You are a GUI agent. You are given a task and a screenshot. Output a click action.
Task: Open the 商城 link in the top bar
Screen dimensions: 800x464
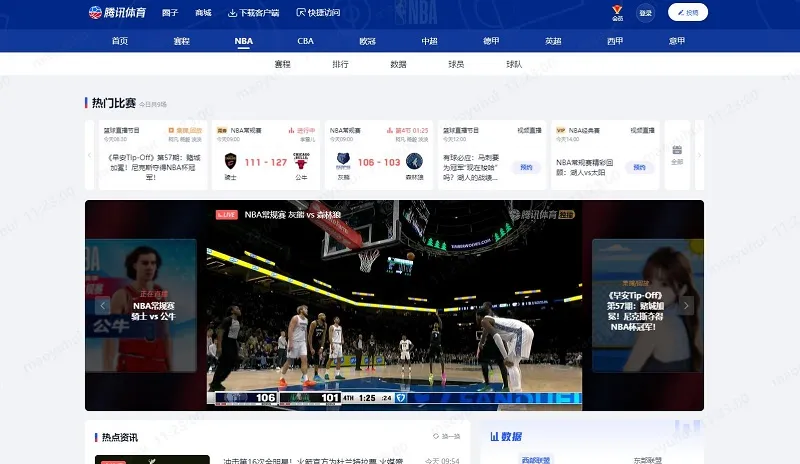tap(203, 13)
